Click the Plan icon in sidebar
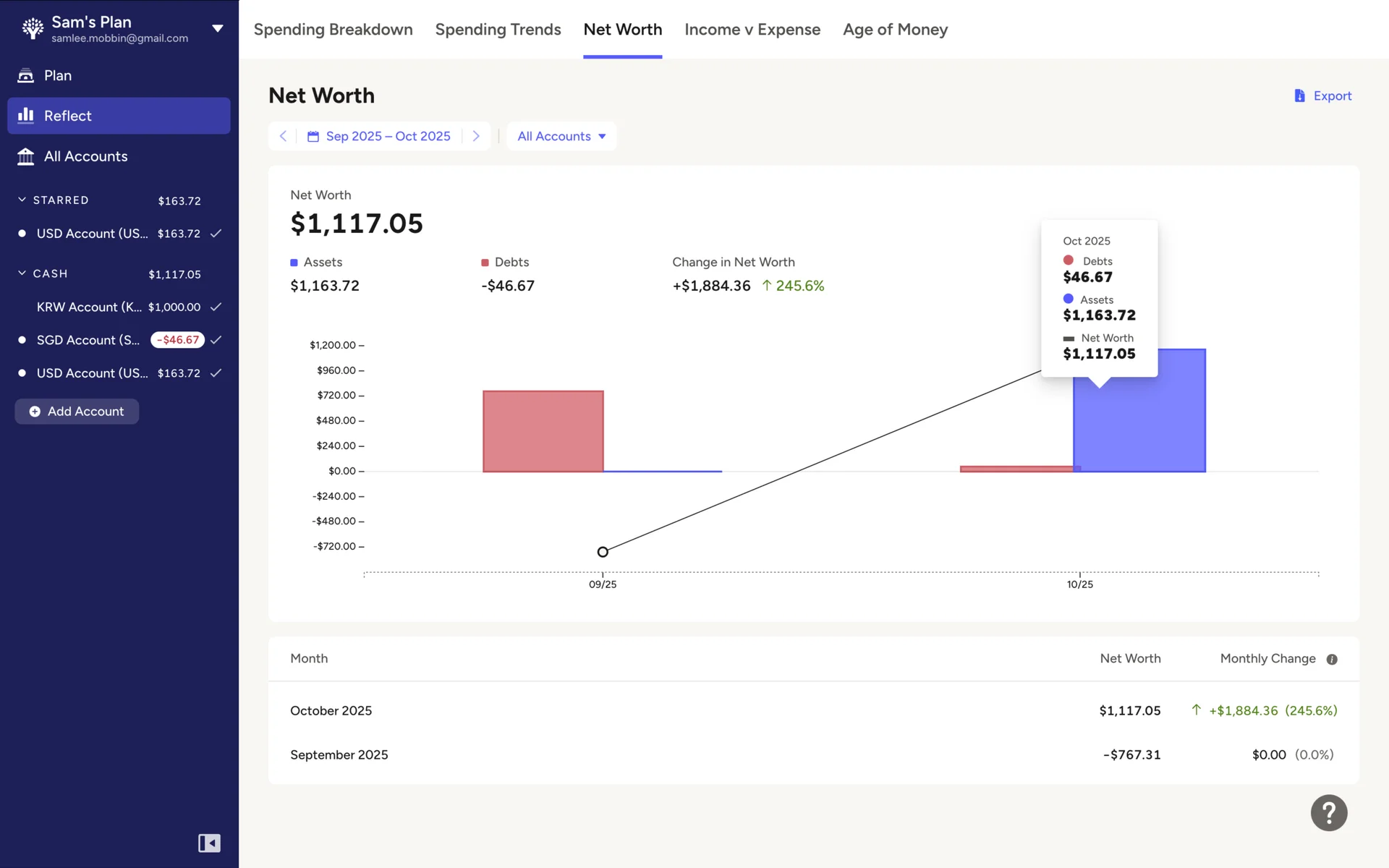 click(26, 75)
